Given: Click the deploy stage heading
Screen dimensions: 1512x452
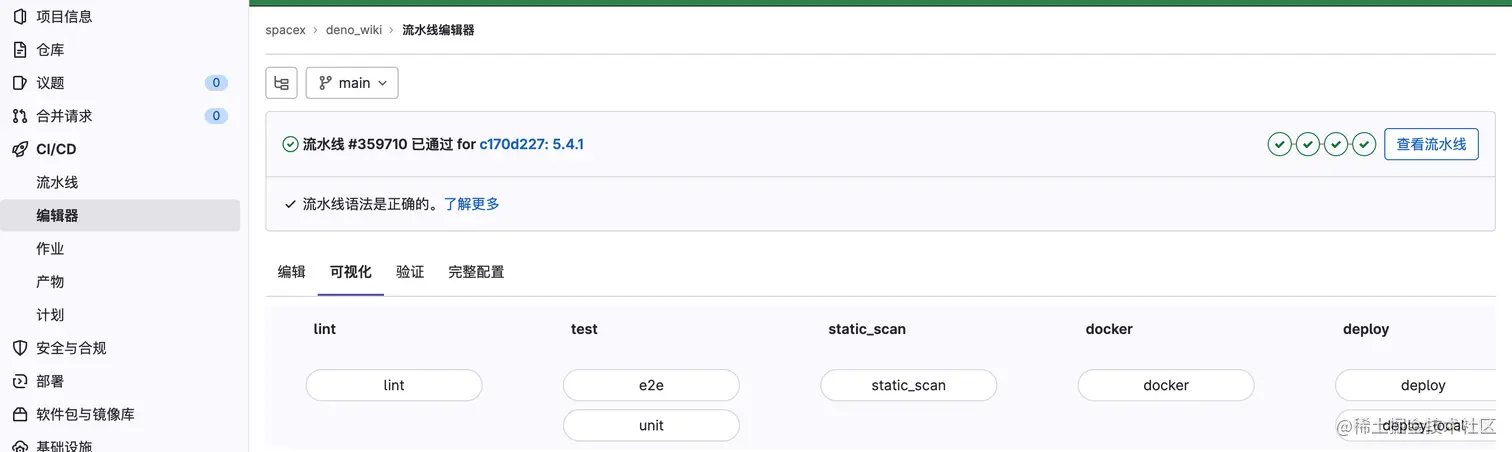Looking at the screenshot, I should point(1366,329).
